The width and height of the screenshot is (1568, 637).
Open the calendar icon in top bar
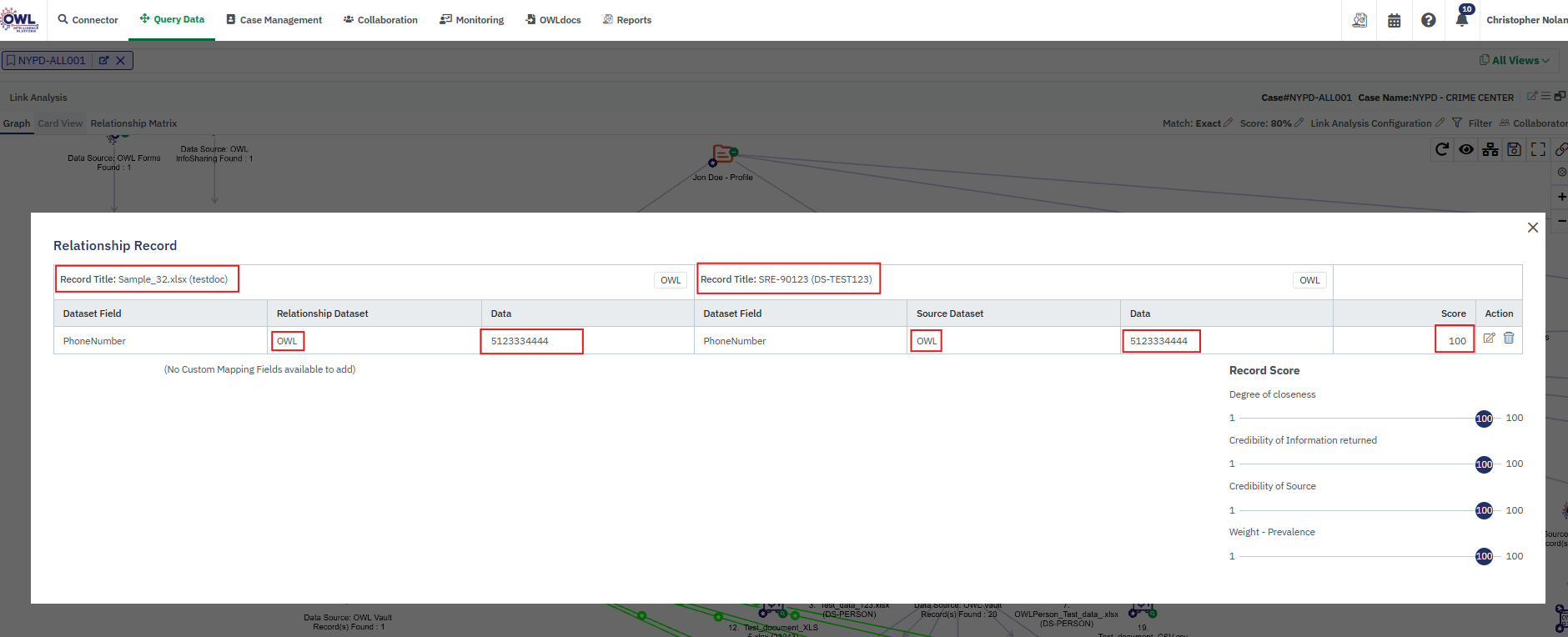click(x=1394, y=20)
